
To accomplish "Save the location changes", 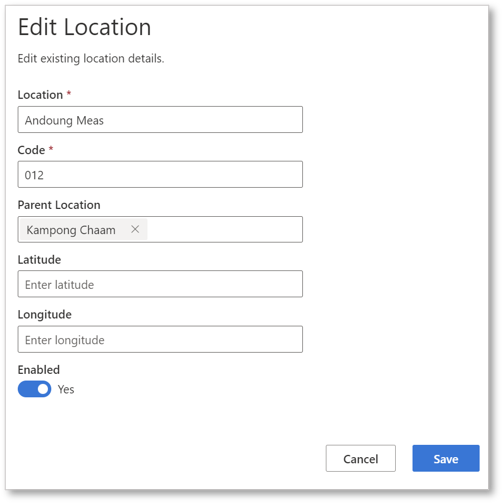I will coord(446,458).
